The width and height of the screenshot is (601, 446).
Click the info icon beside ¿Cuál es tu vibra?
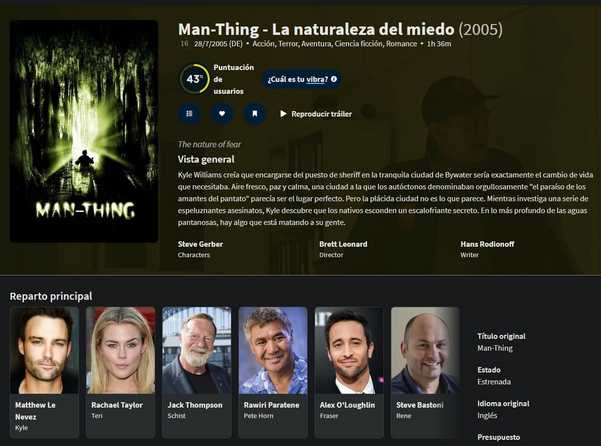[x=334, y=79]
